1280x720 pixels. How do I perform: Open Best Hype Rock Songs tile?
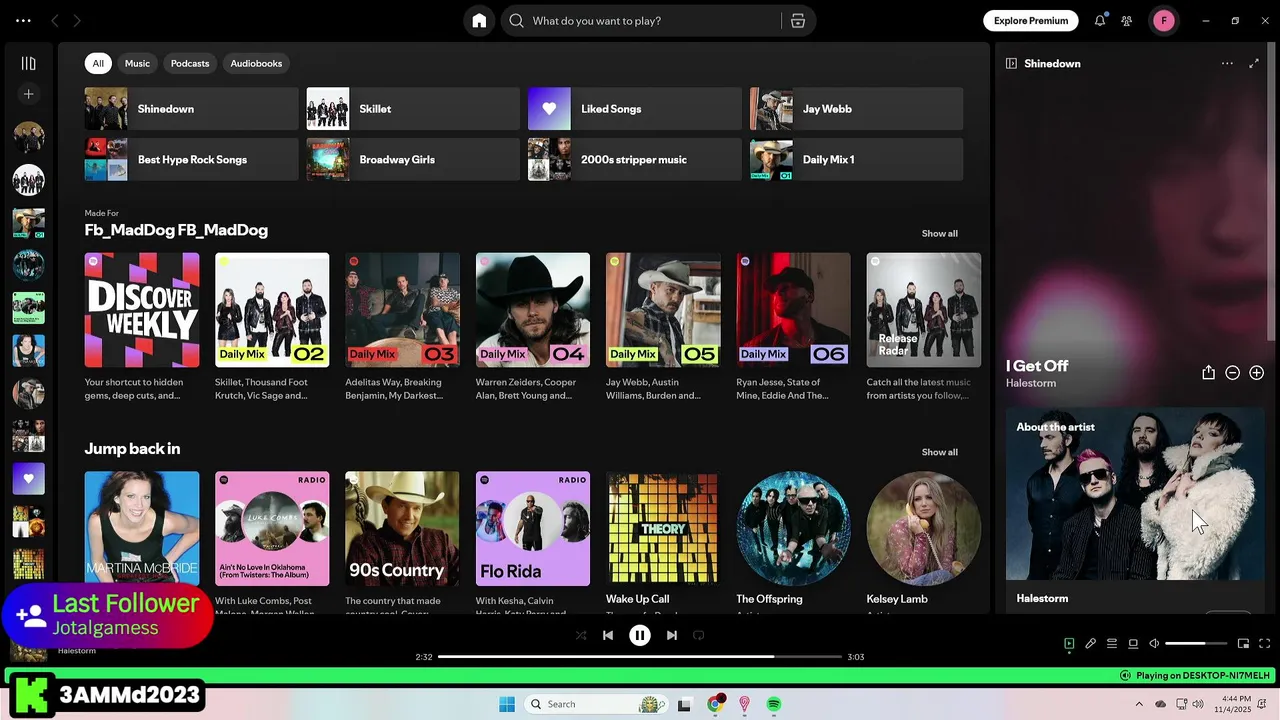click(x=191, y=160)
